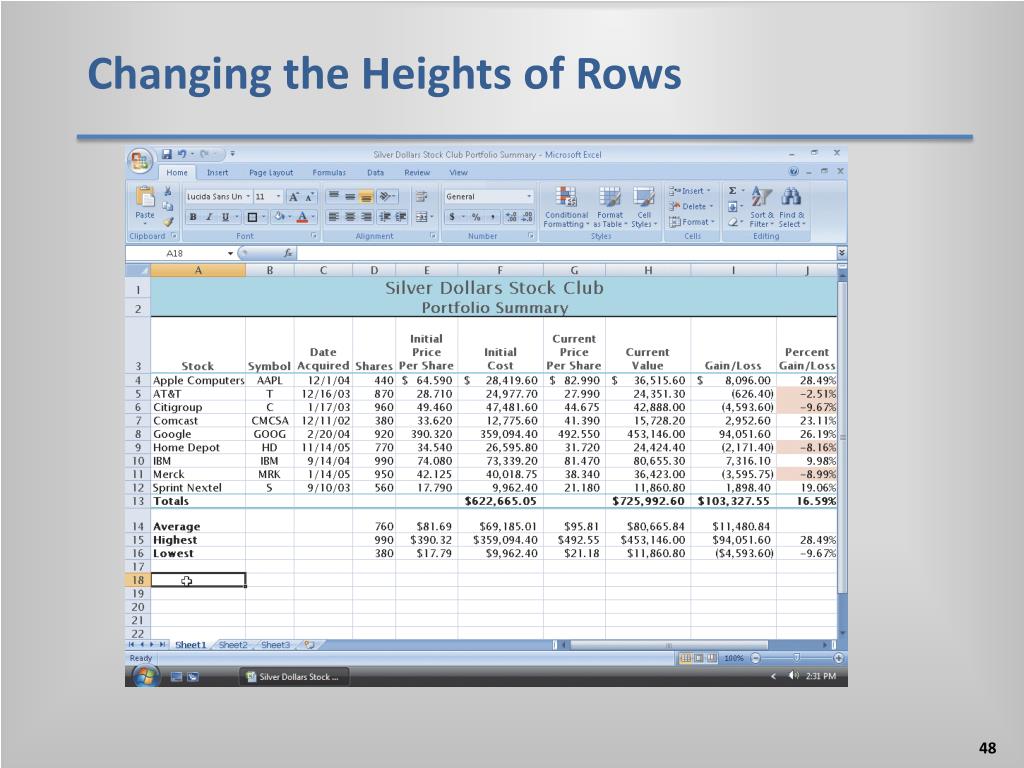
Task: Toggle Wrap Text in Alignment group
Action: tap(422, 197)
